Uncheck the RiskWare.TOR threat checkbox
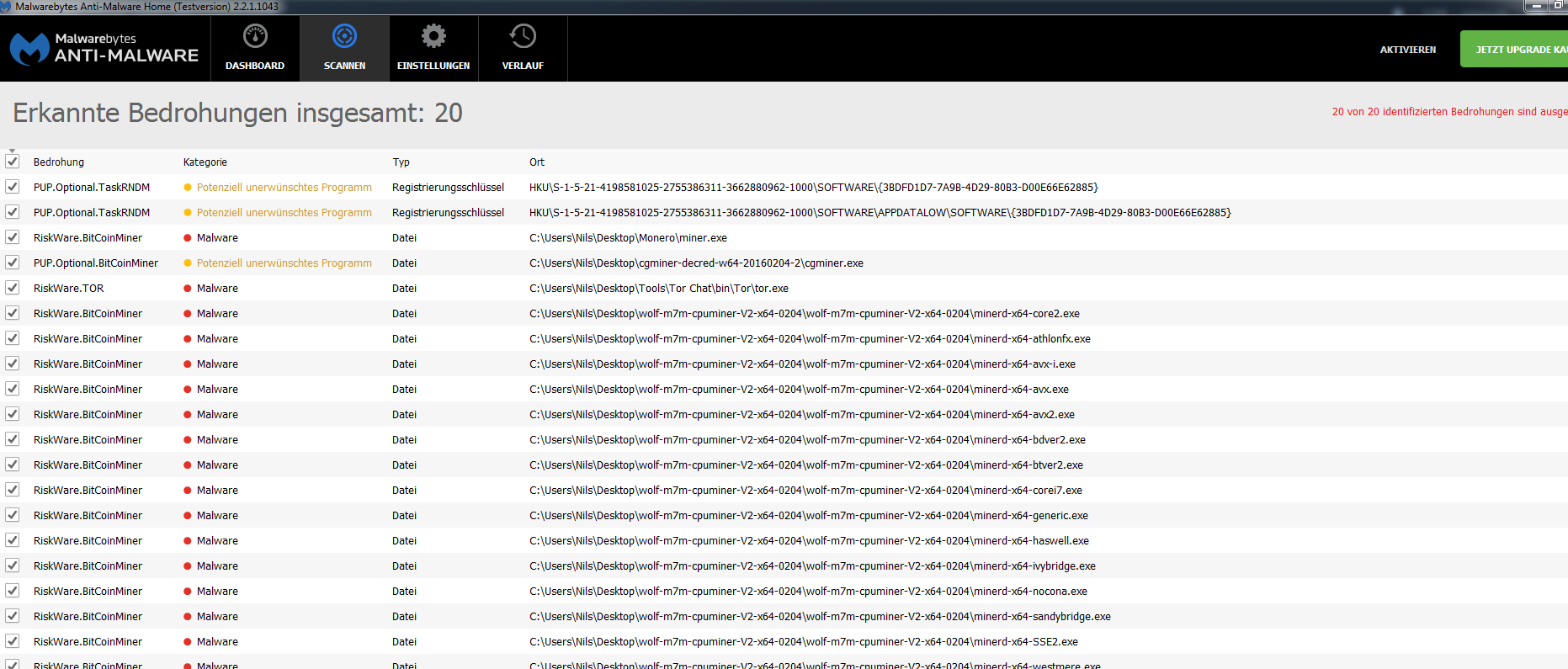The width and height of the screenshot is (1568, 669). coord(12,288)
